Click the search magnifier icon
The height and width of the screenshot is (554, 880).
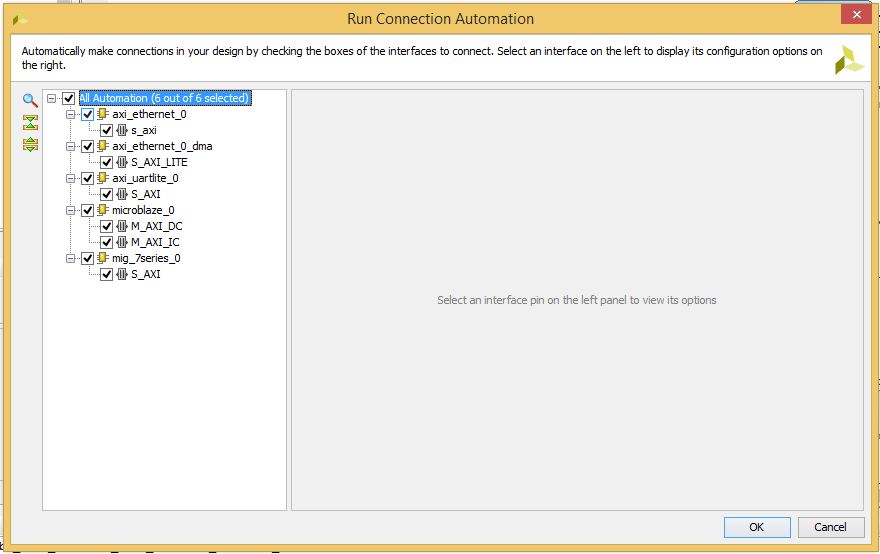(x=30, y=100)
